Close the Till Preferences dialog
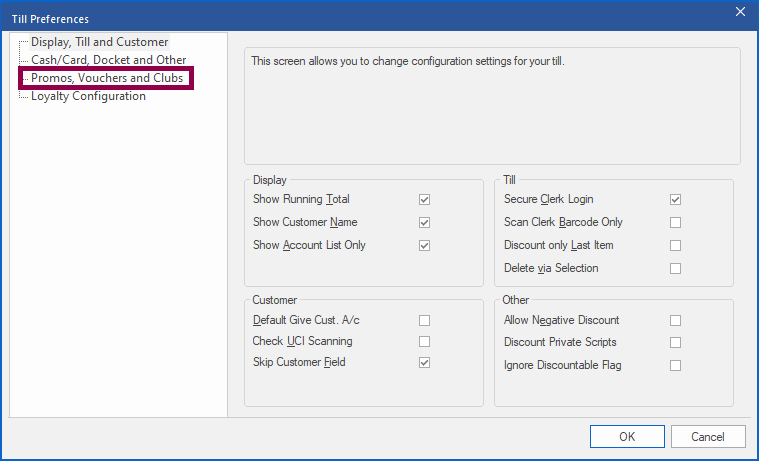The height and width of the screenshot is (461, 759). click(x=740, y=12)
